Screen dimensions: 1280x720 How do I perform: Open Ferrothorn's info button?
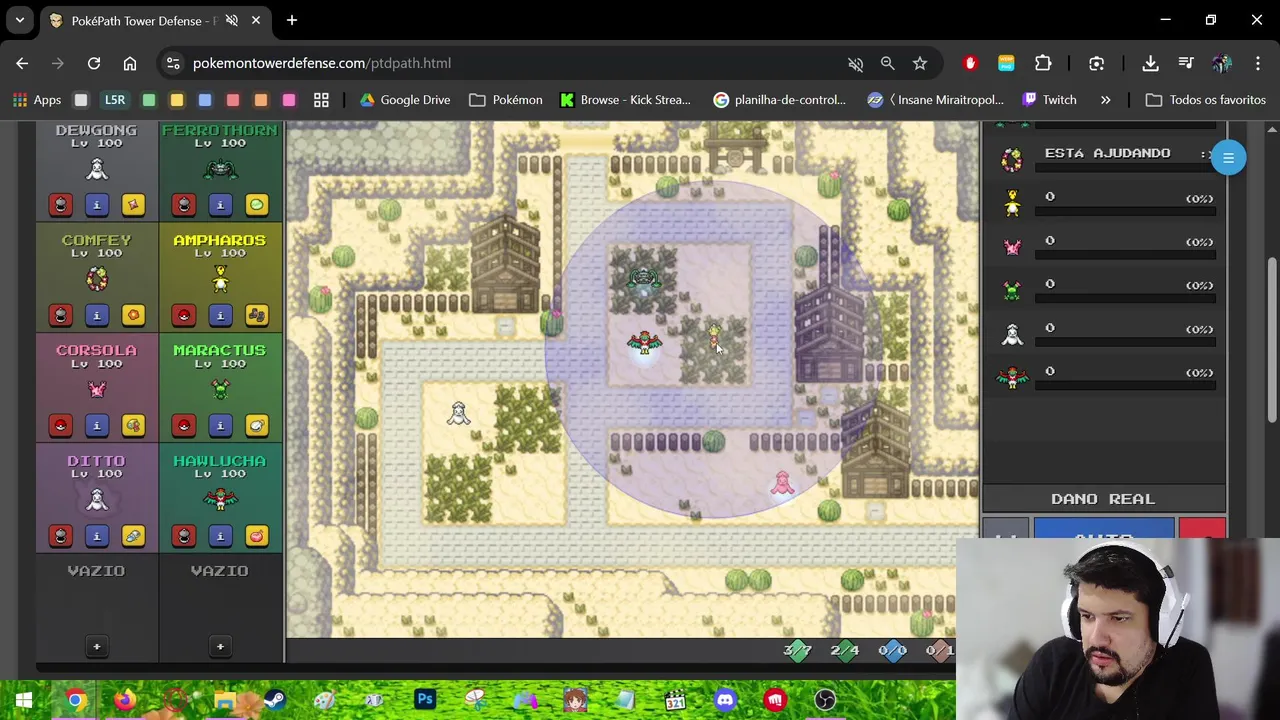pos(220,205)
